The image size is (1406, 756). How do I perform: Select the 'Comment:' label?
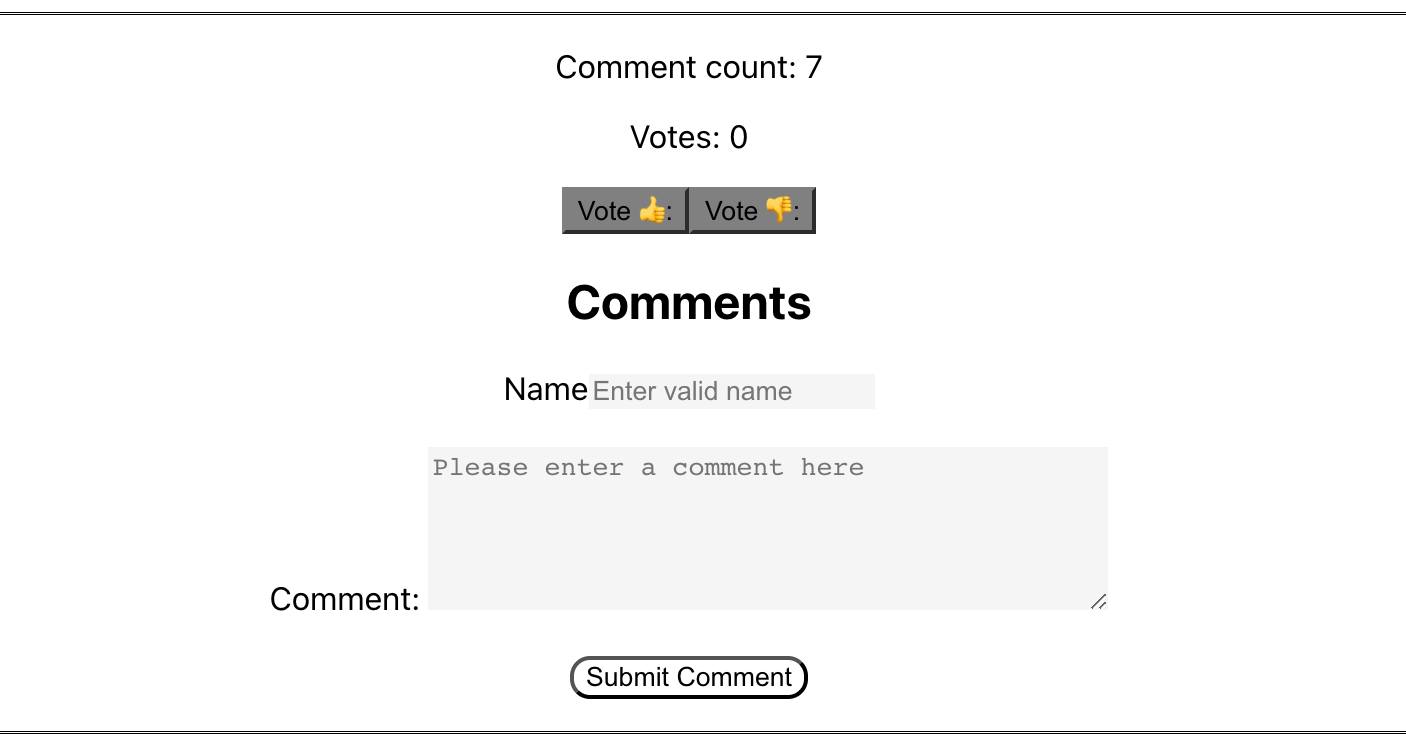pos(345,599)
